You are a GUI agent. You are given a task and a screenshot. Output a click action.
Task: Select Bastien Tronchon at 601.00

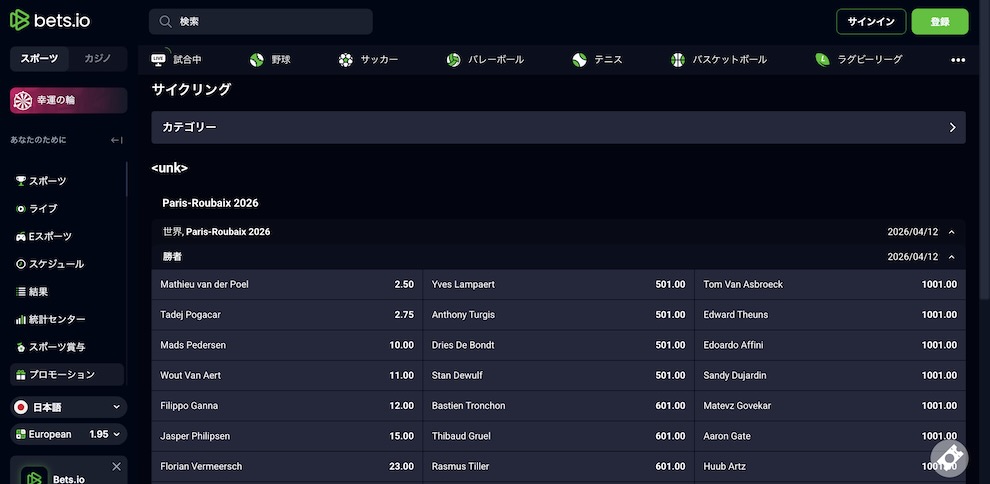(x=559, y=406)
